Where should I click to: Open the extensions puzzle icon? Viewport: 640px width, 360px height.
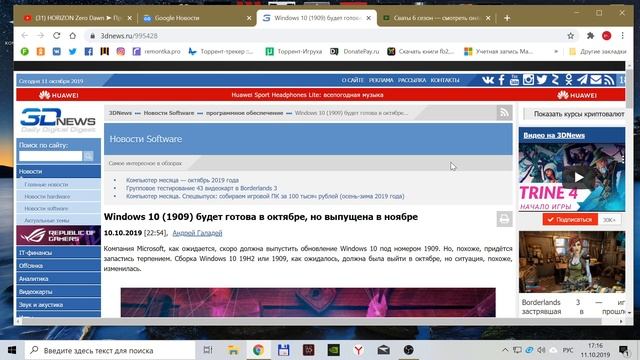[590, 36]
